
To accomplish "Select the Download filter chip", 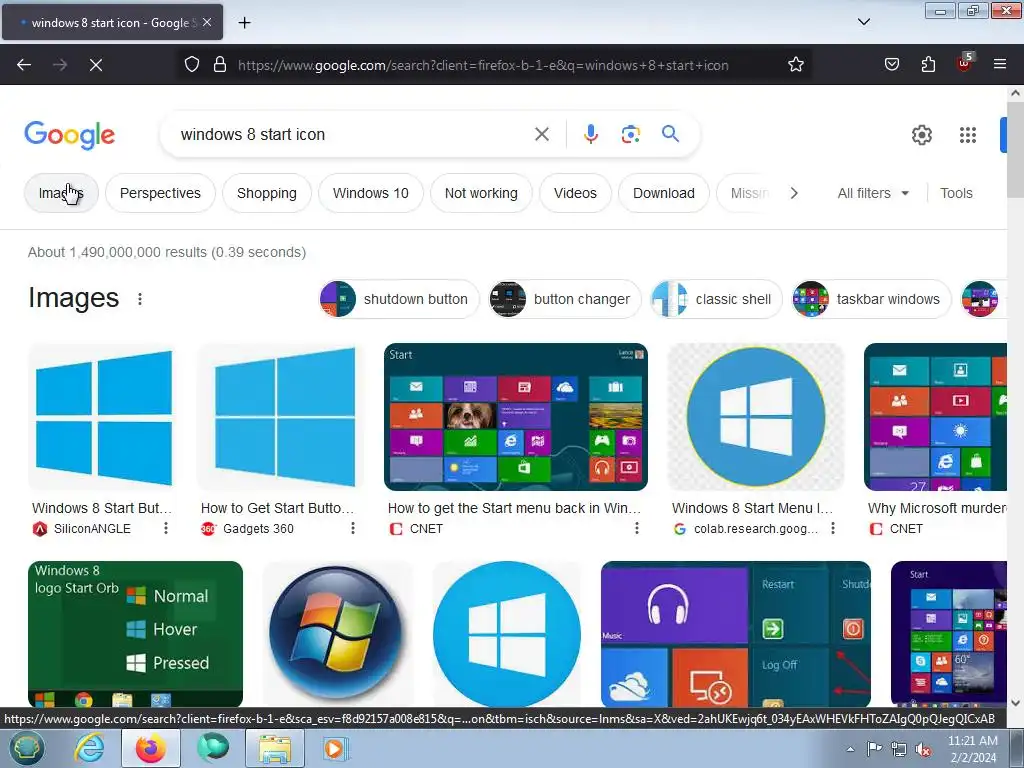I will point(664,193).
